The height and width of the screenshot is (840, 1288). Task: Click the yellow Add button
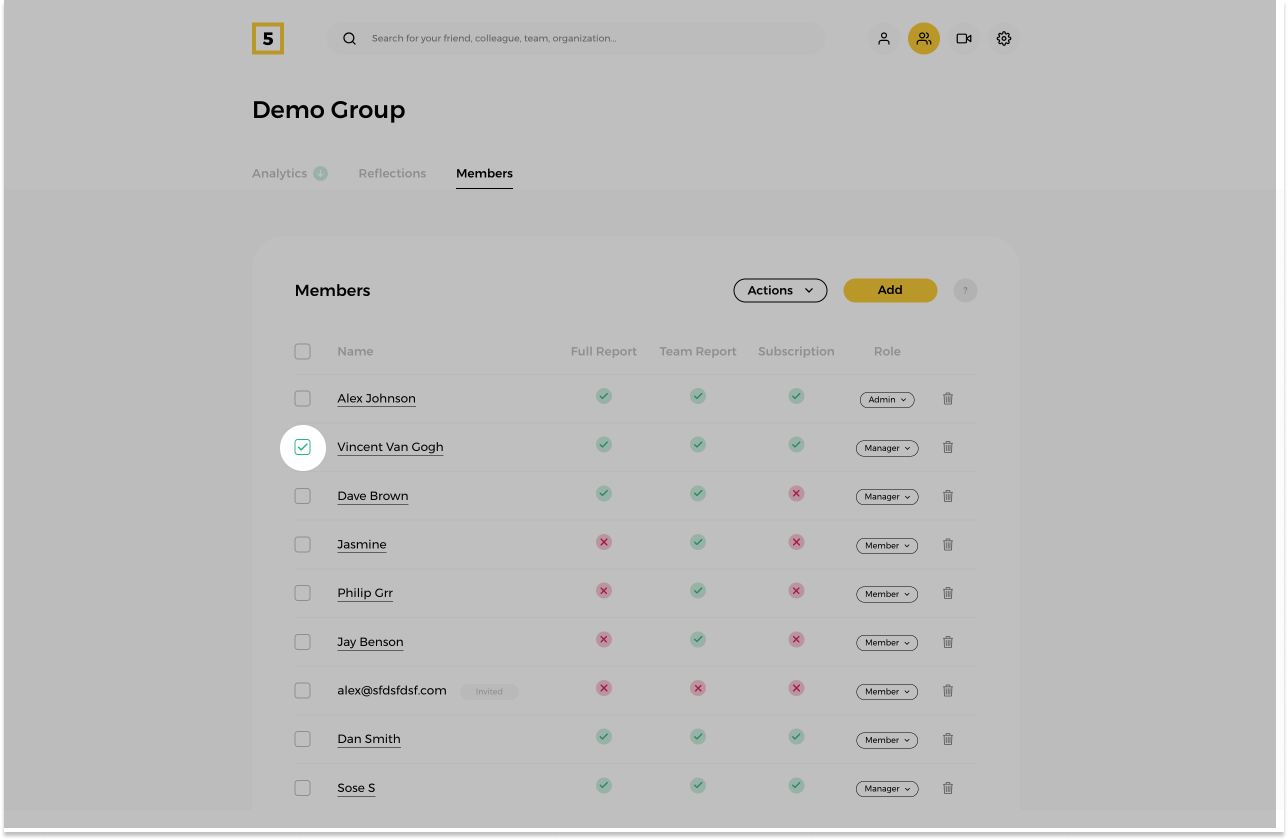(890, 290)
